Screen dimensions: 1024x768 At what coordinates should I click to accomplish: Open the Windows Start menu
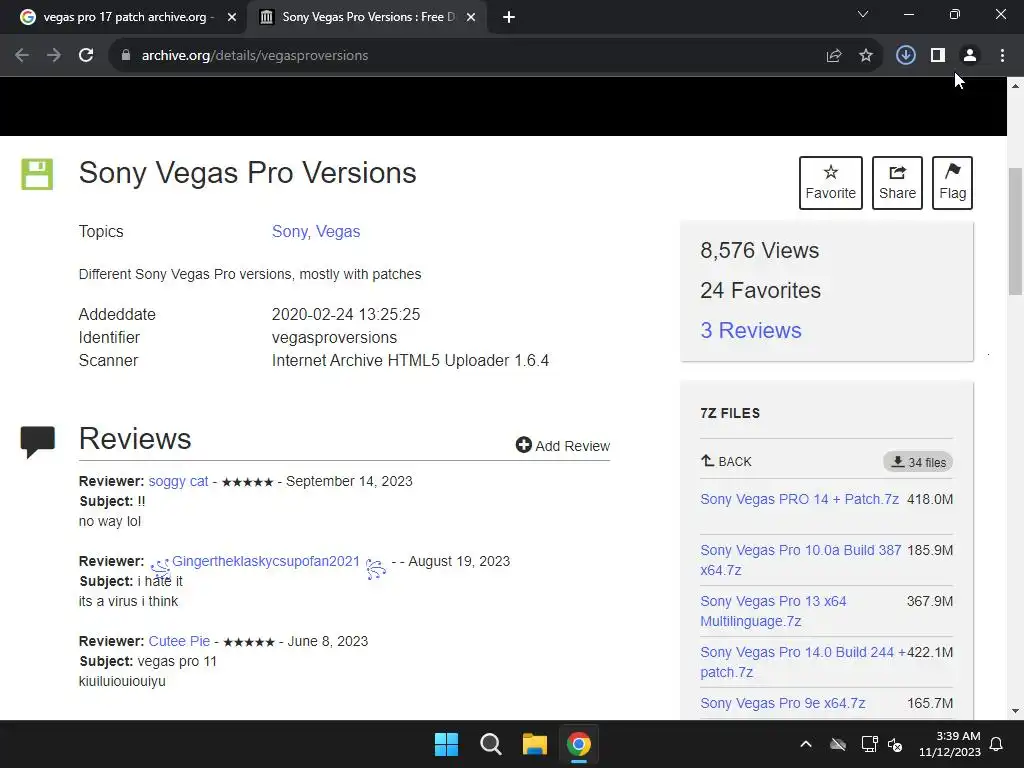(x=447, y=744)
